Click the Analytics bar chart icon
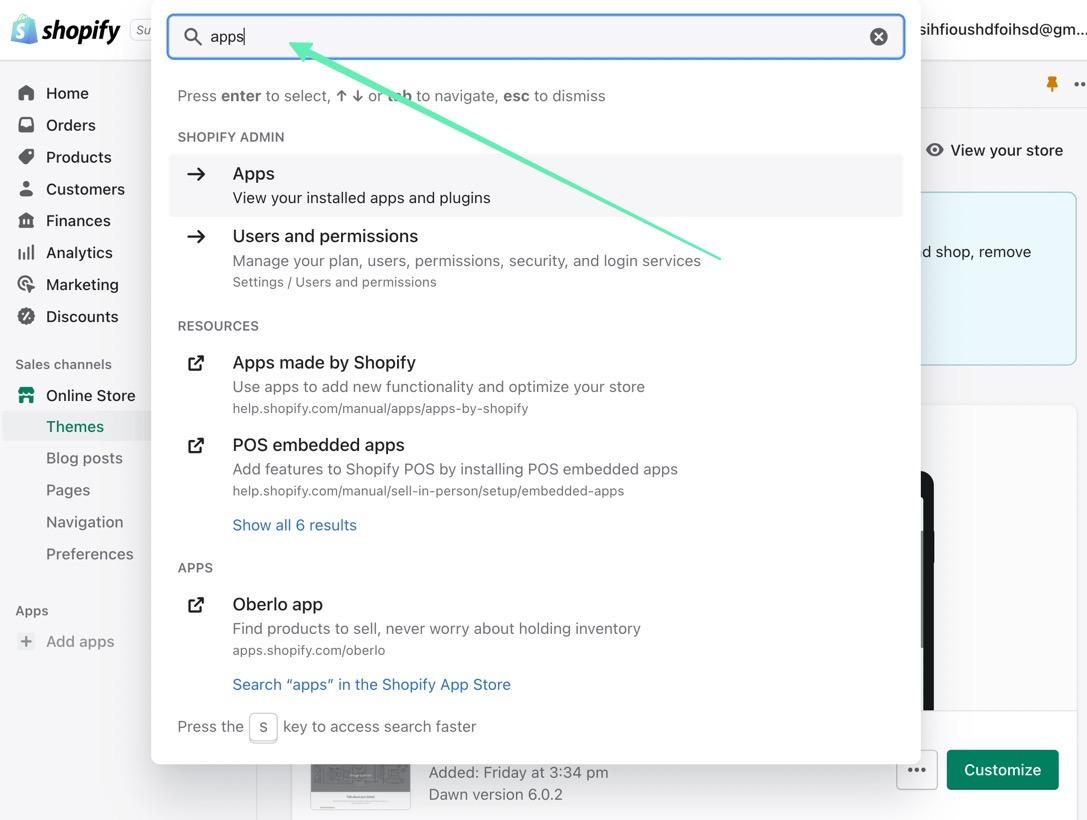 26,252
